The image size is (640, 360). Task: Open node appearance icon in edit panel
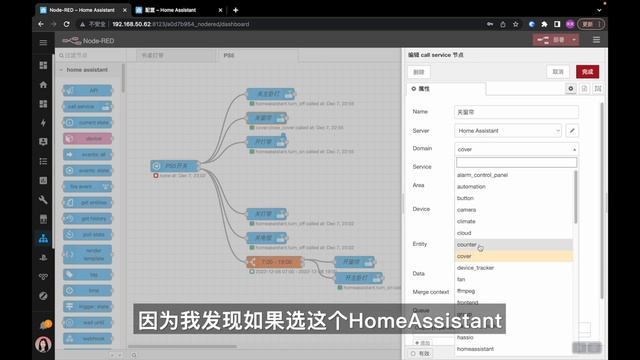(x=598, y=89)
